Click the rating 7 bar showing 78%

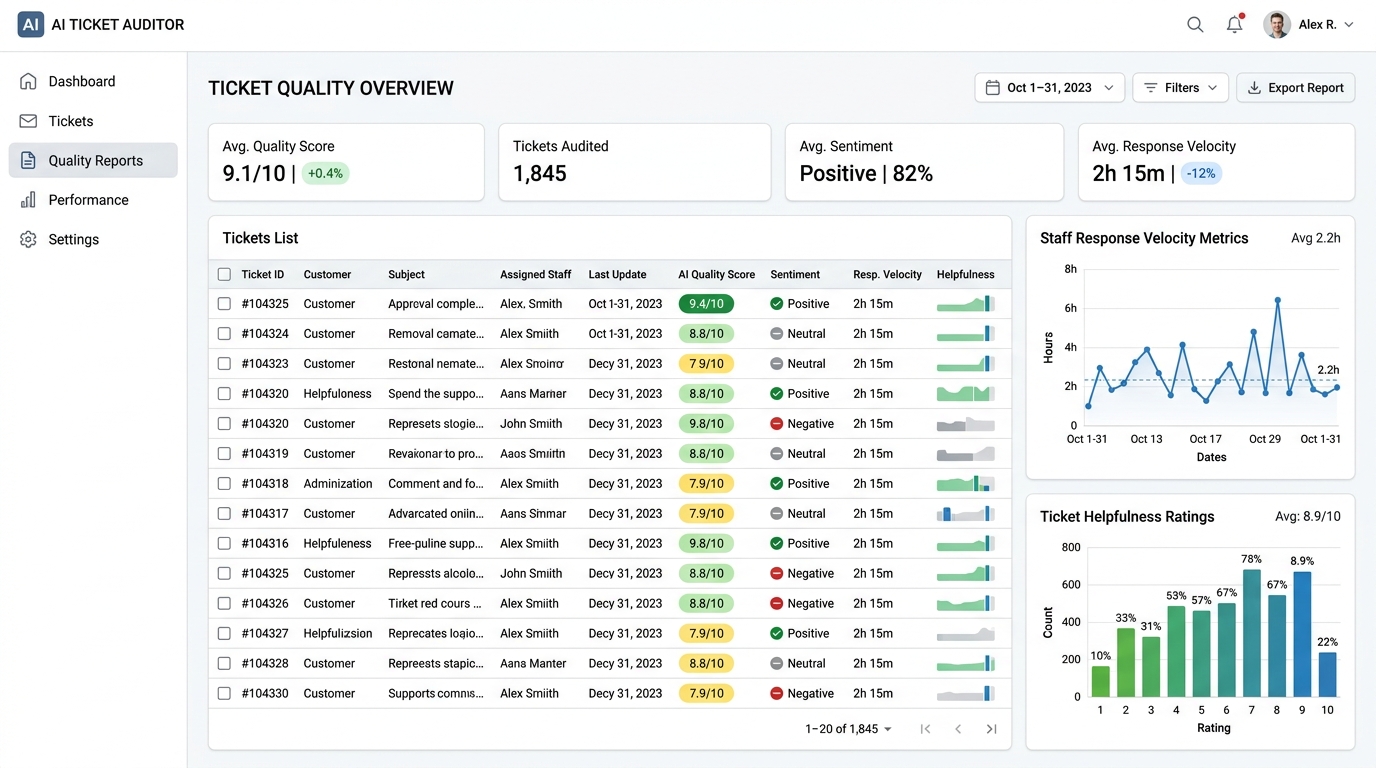[1252, 633]
